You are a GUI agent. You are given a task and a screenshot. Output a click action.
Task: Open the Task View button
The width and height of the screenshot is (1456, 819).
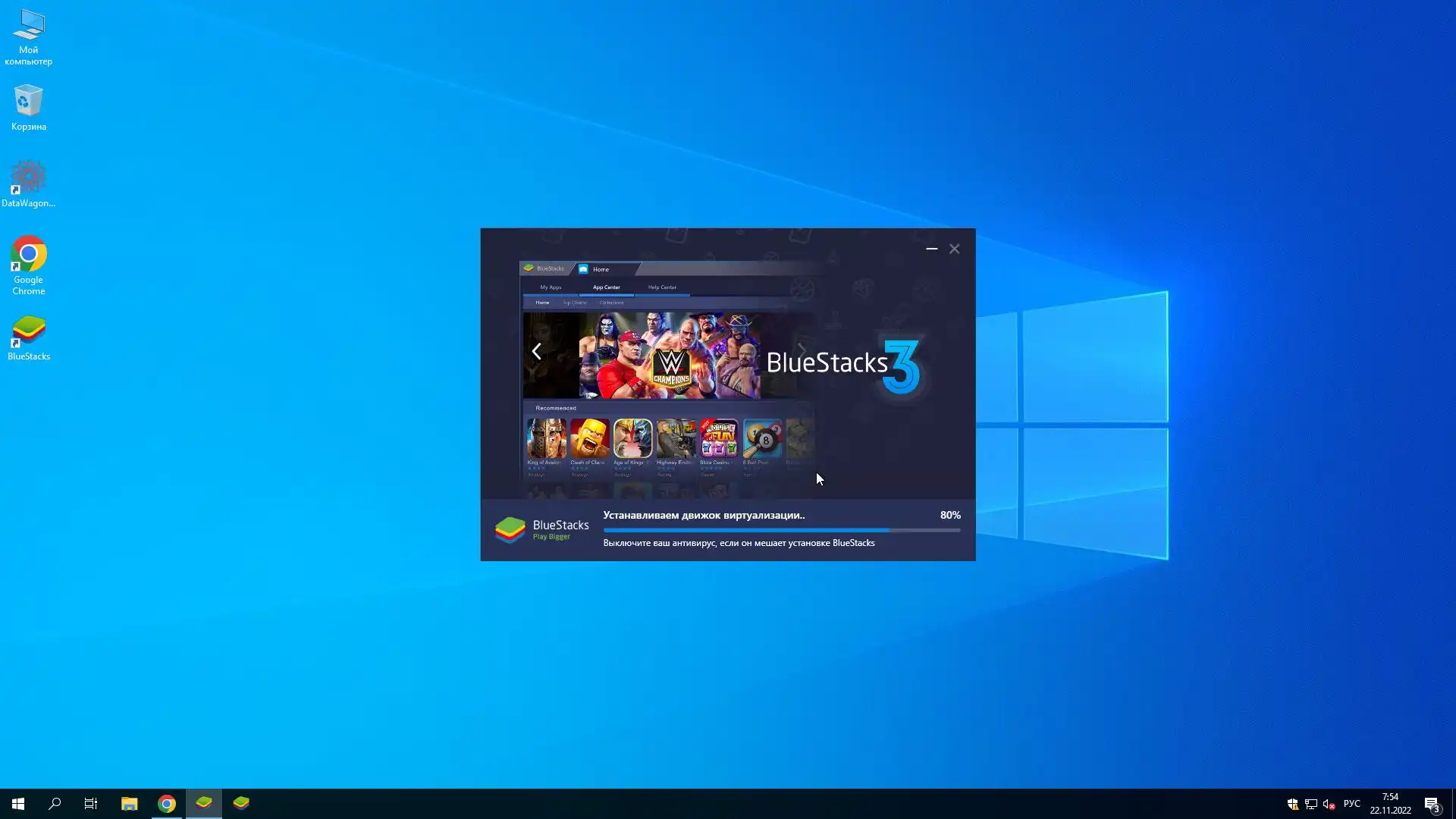pyautogui.click(x=91, y=803)
